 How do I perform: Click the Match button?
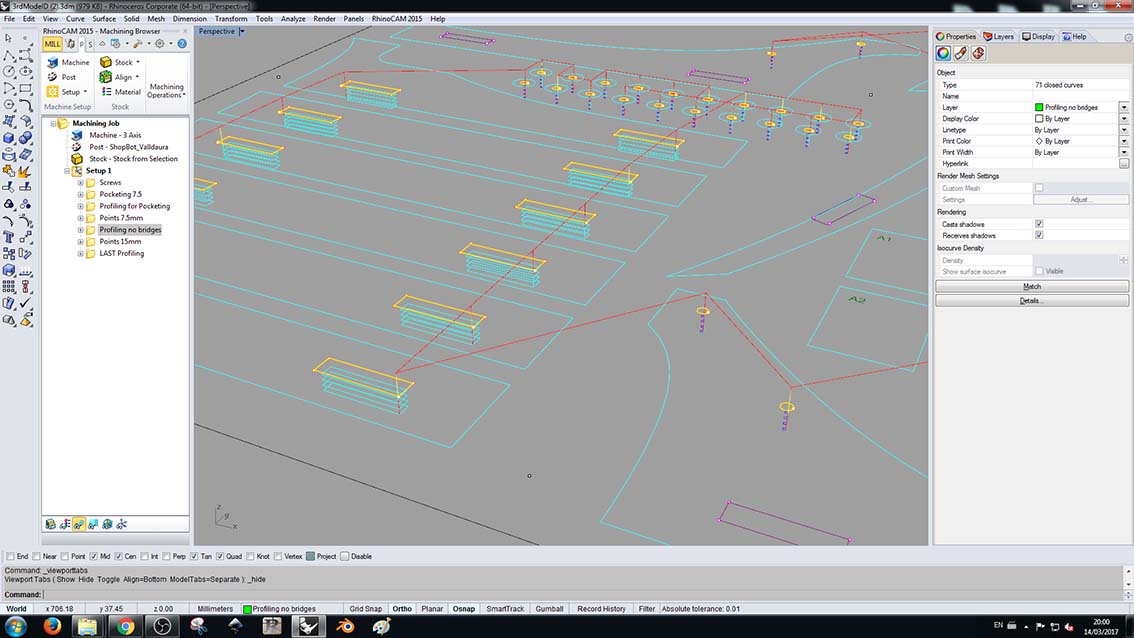(x=1031, y=286)
